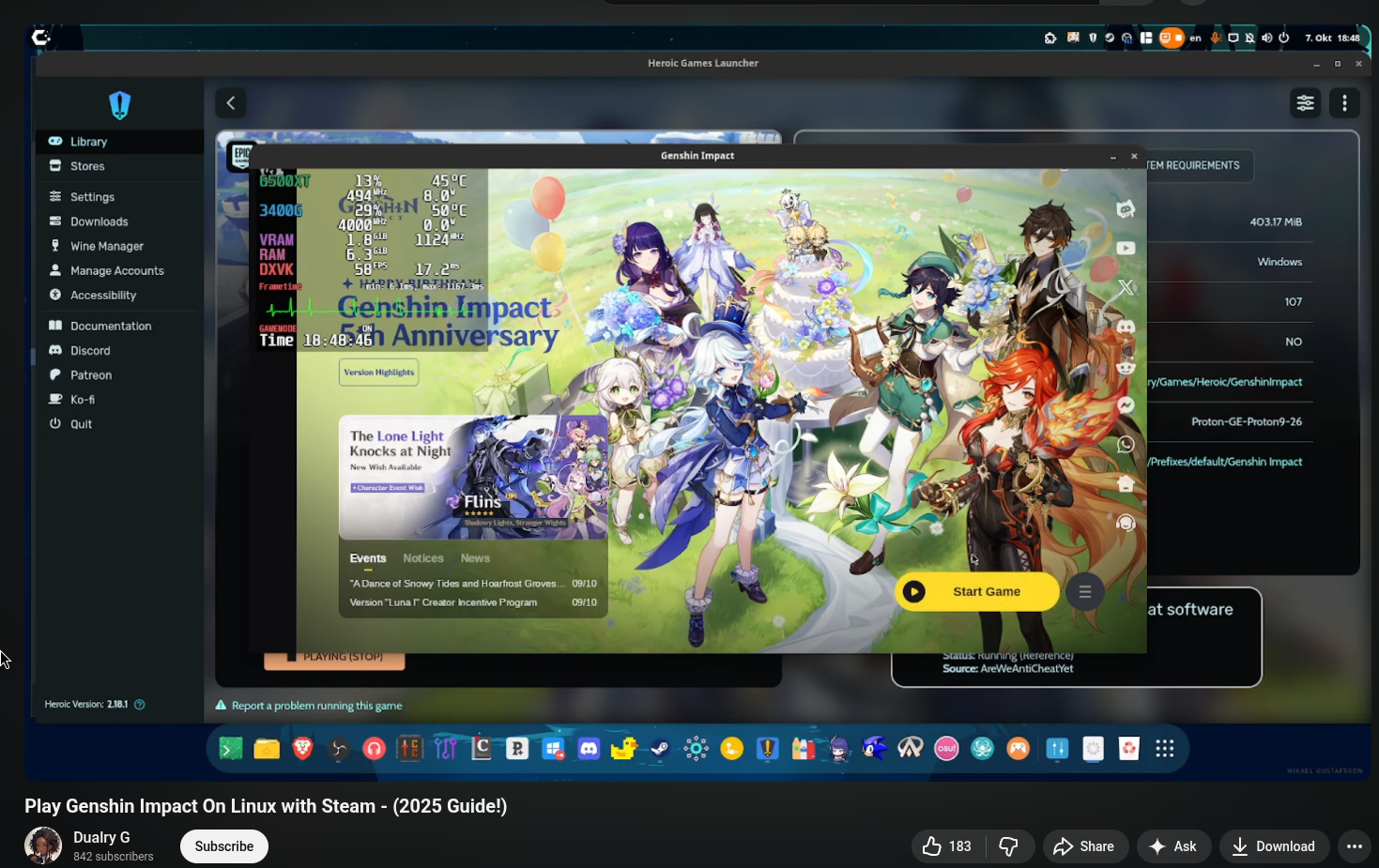The height and width of the screenshot is (868, 1379).
Task: Open the HoYoLAB icon atop the launcher sidebar
Action: pos(1126,209)
